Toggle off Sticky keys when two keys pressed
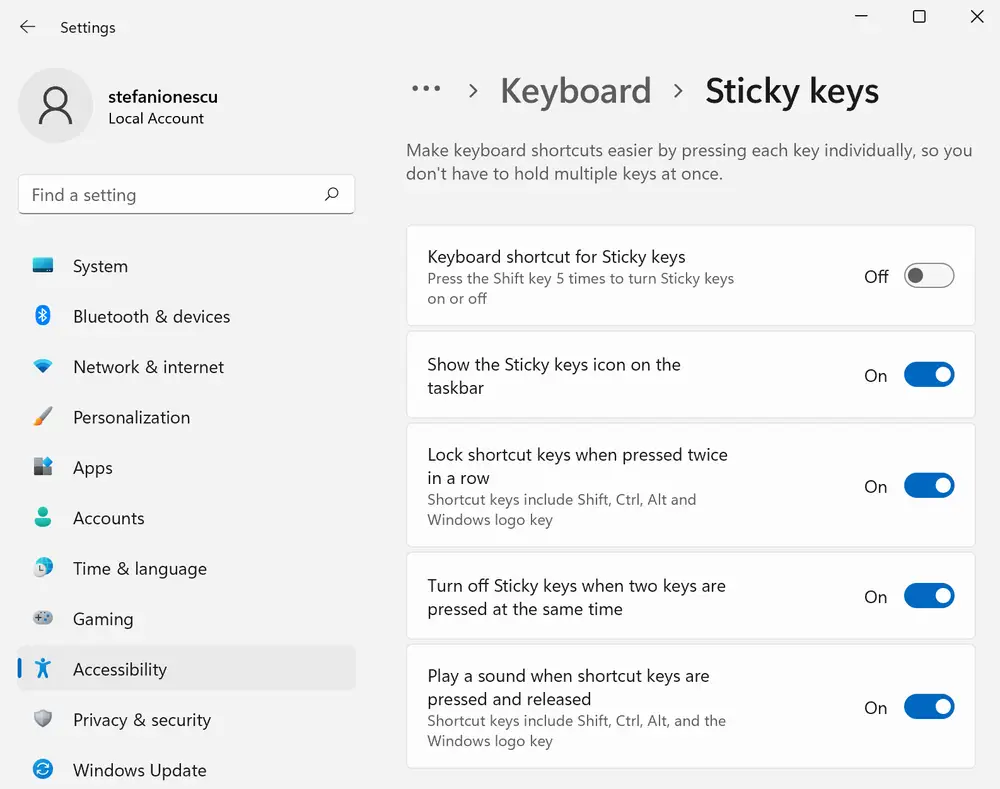This screenshot has height=789, width=1000. [x=929, y=596]
